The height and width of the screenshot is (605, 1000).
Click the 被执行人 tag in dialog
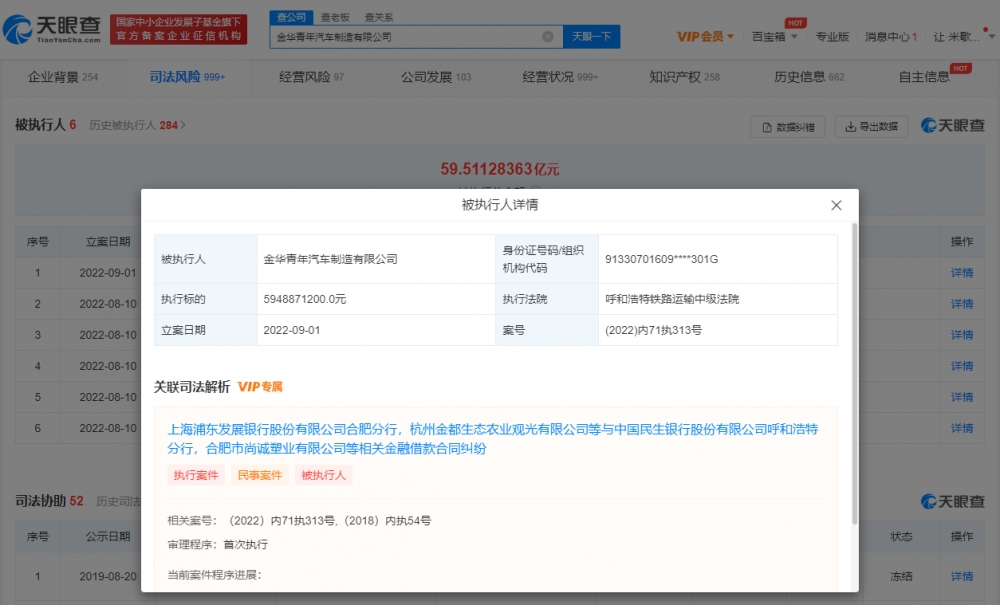point(323,475)
